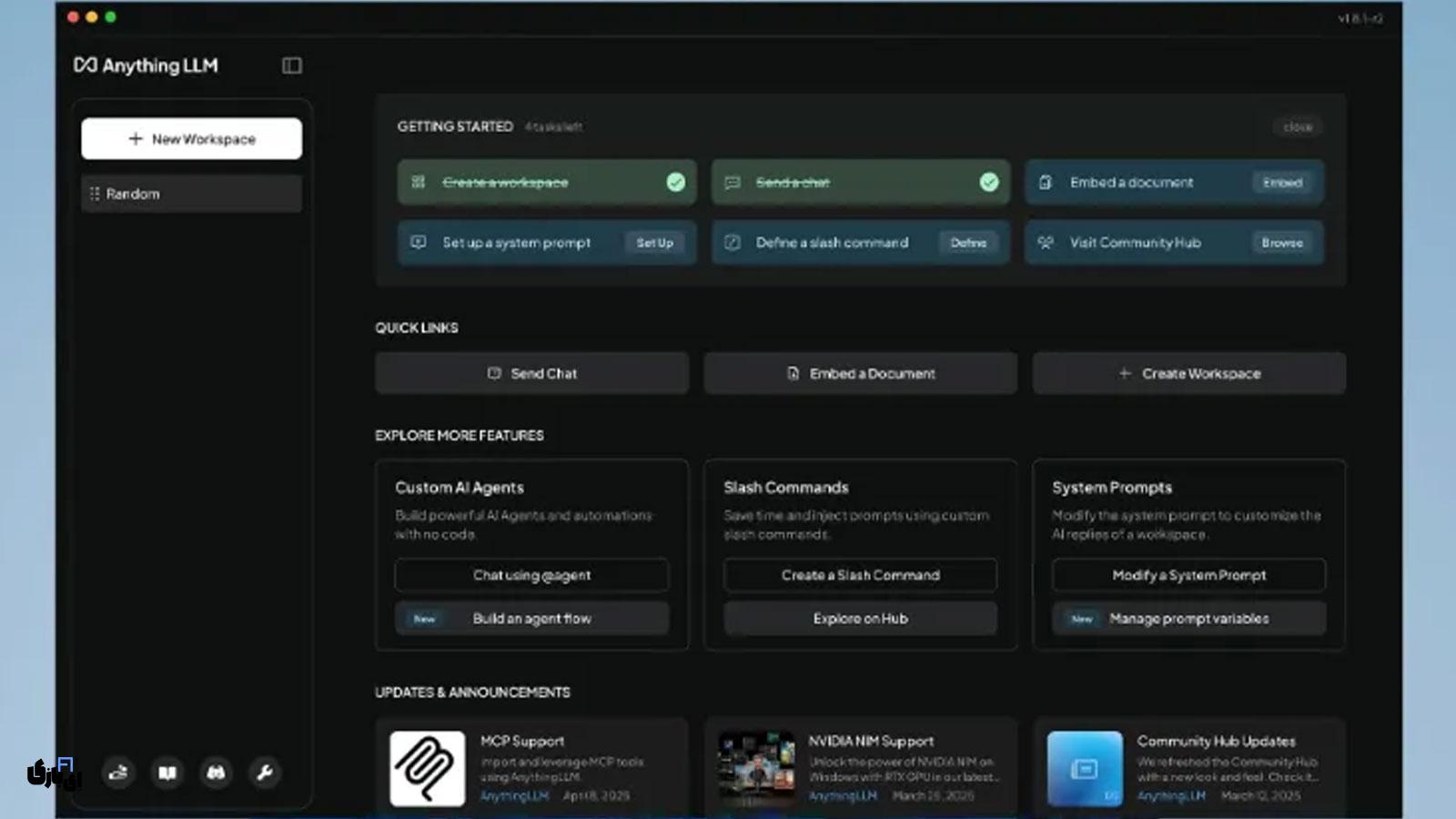
Task: Toggle the Send a chat checkmark
Action: pyautogui.click(x=988, y=182)
